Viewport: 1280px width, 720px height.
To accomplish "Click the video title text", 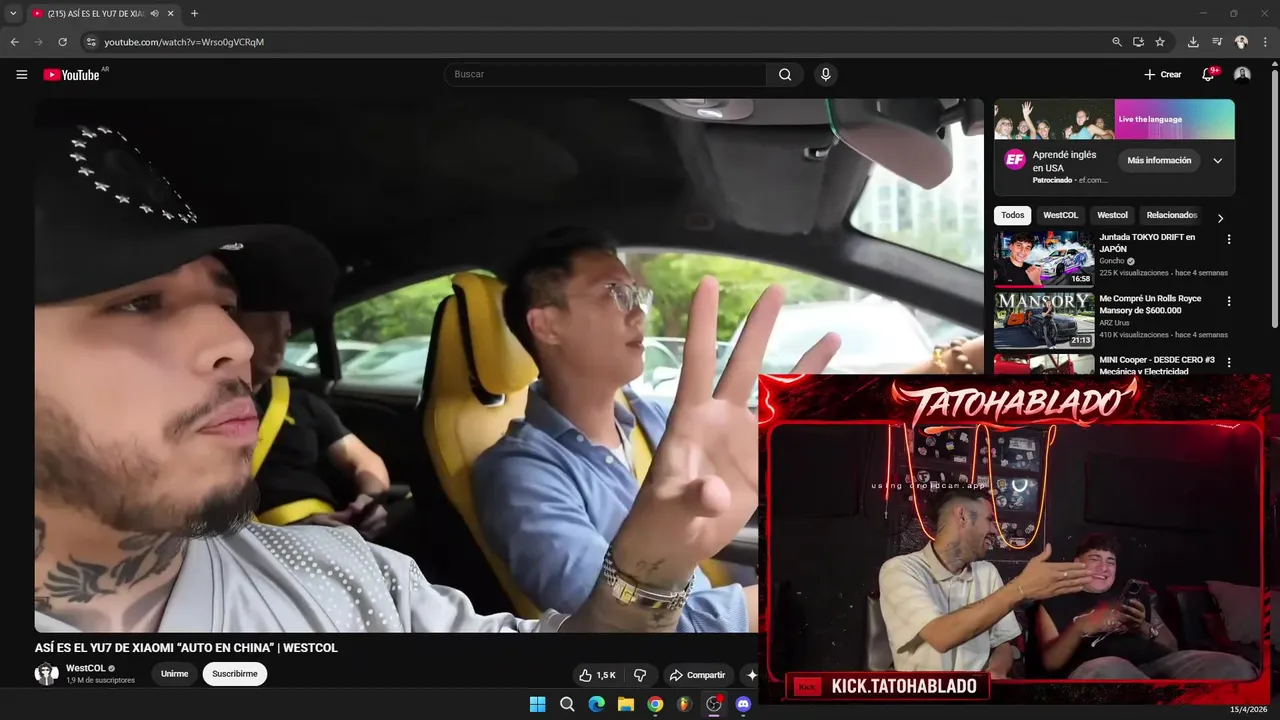I will click(x=186, y=648).
